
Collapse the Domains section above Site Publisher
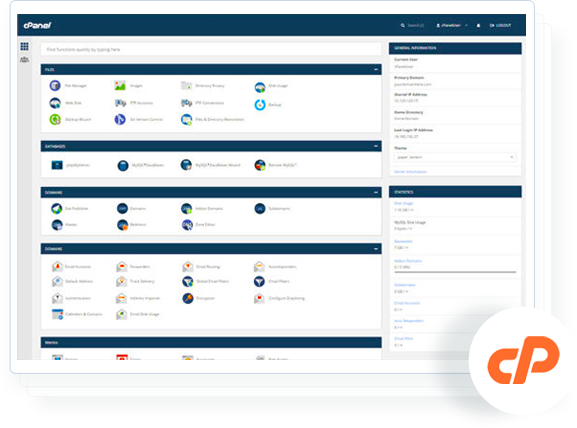point(376,192)
